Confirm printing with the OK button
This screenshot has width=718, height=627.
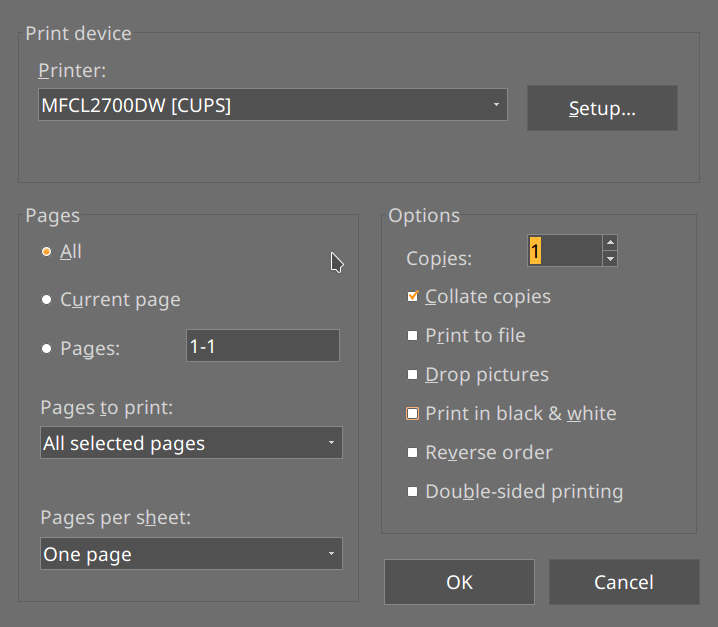pyautogui.click(x=459, y=582)
